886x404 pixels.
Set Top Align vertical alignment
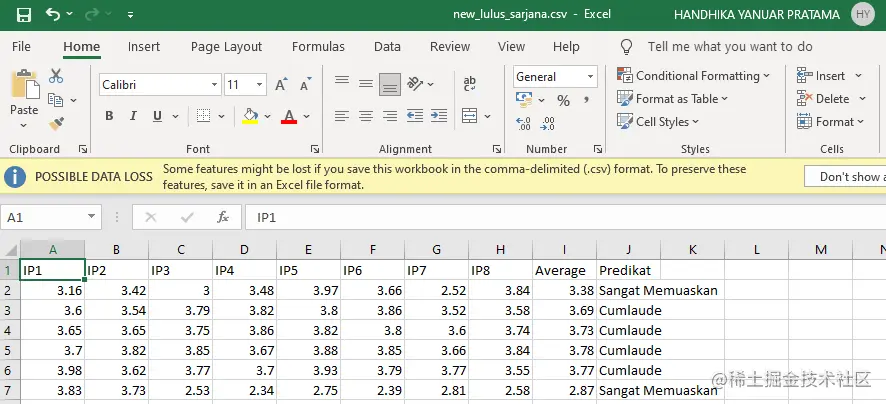click(x=342, y=83)
